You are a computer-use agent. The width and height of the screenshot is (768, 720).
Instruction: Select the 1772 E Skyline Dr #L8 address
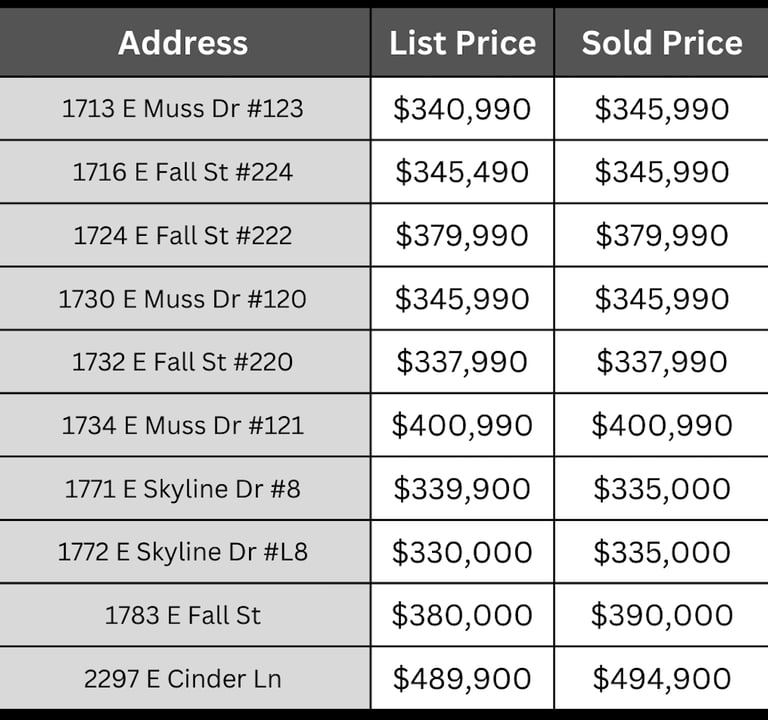click(x=183, y=552)
